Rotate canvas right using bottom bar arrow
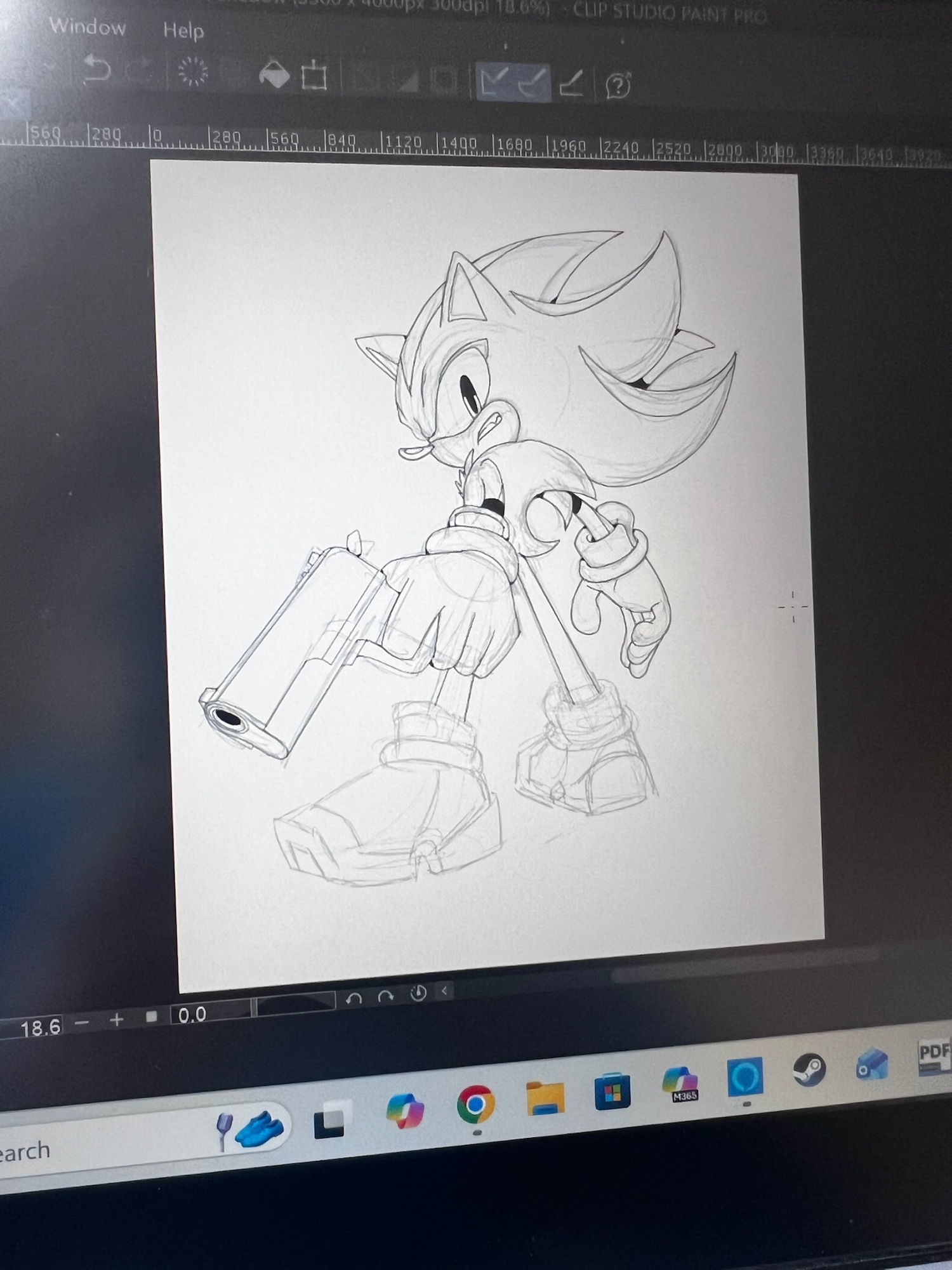 tap(385, 997)
